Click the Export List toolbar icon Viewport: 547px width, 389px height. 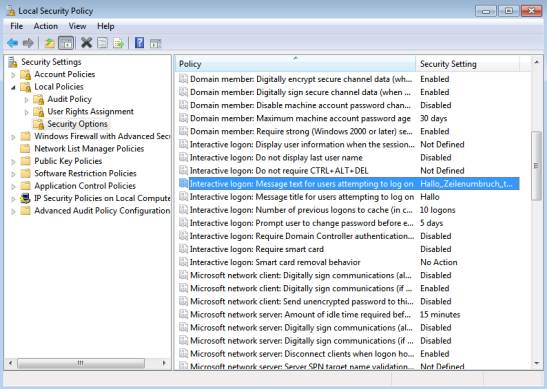click(x=119, y=43)
